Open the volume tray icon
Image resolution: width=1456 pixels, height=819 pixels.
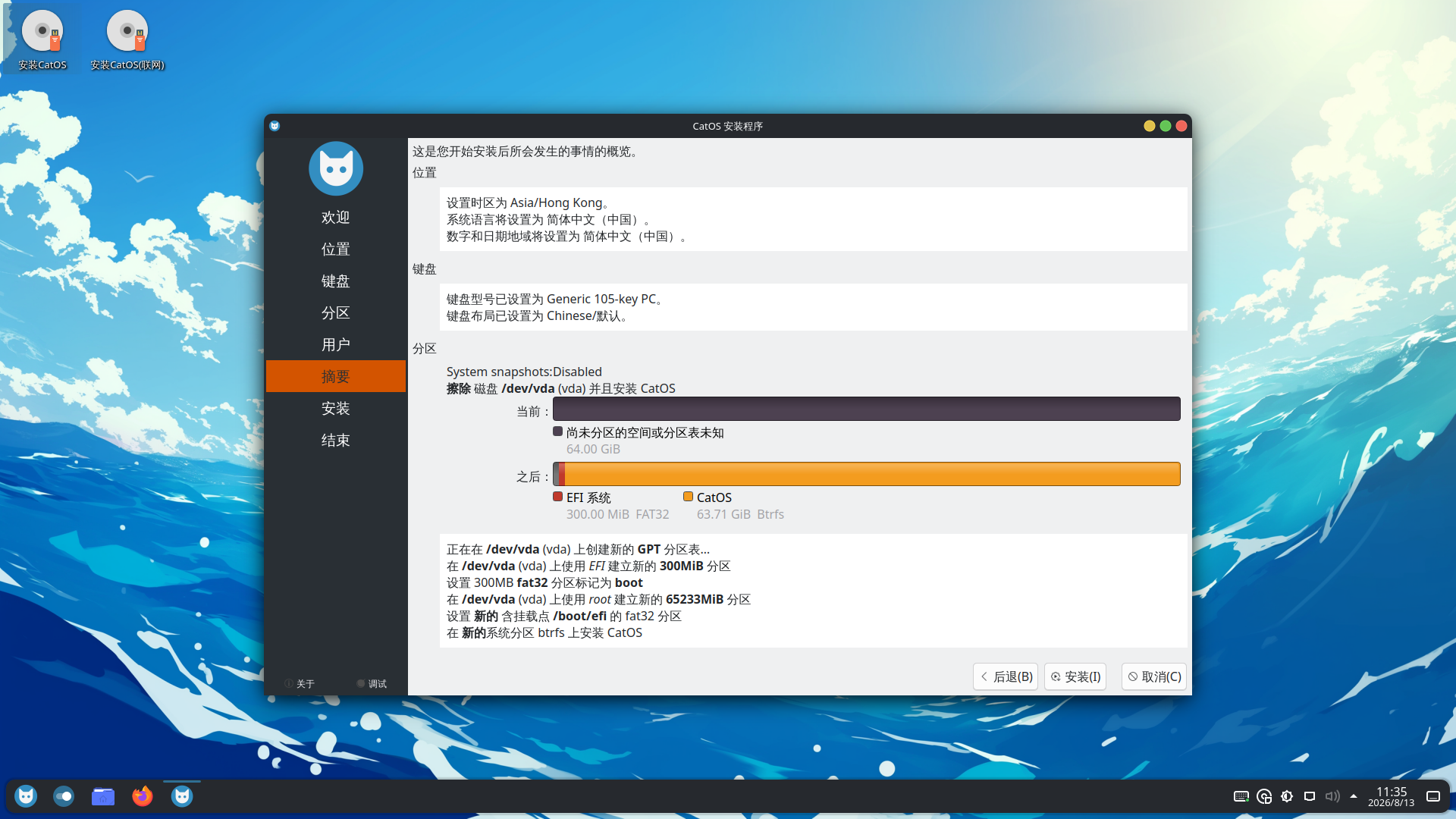point(1332,796)
